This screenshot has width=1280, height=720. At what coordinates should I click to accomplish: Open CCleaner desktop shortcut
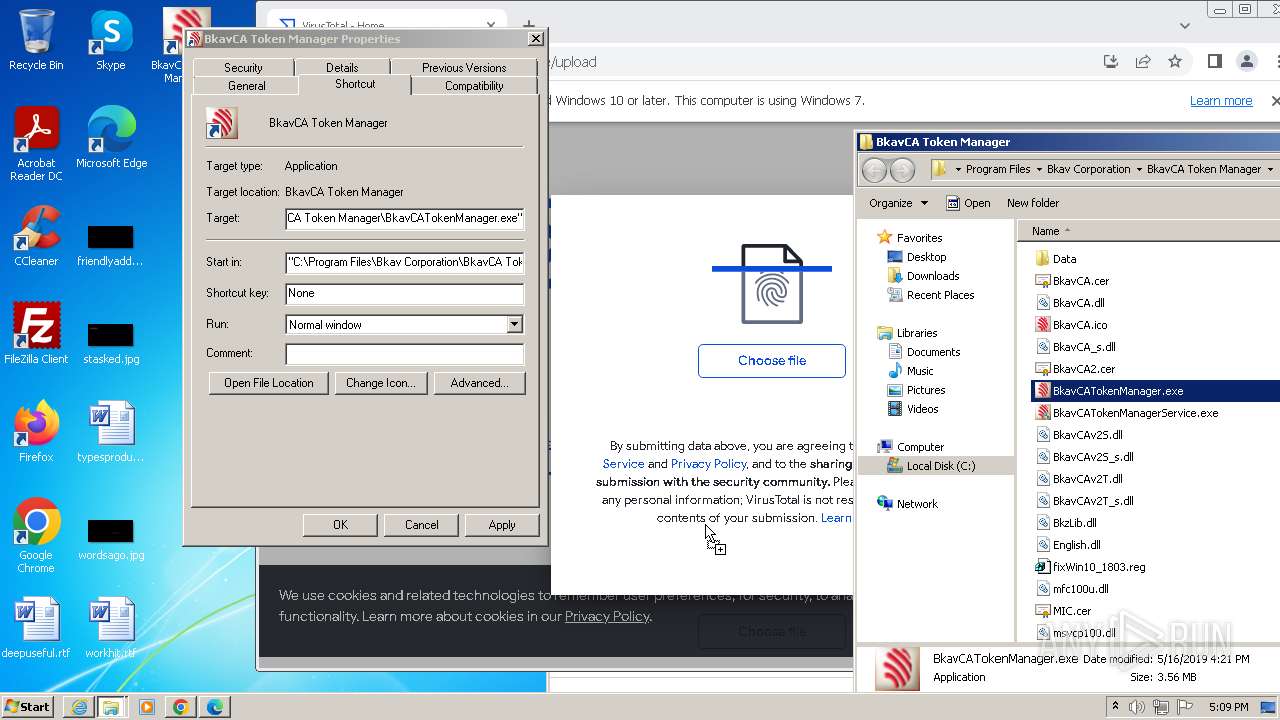click(x=36, y=236)
